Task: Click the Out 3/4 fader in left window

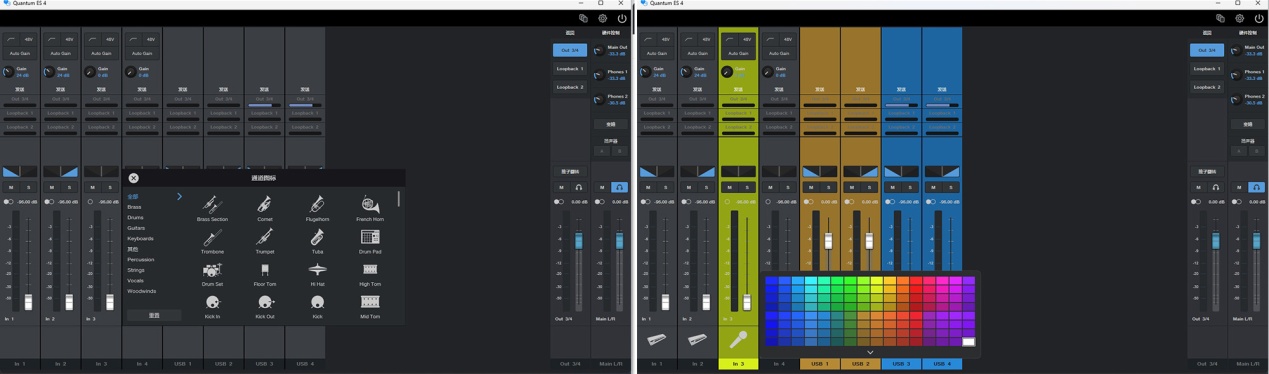Action: (x=578, y=240)
